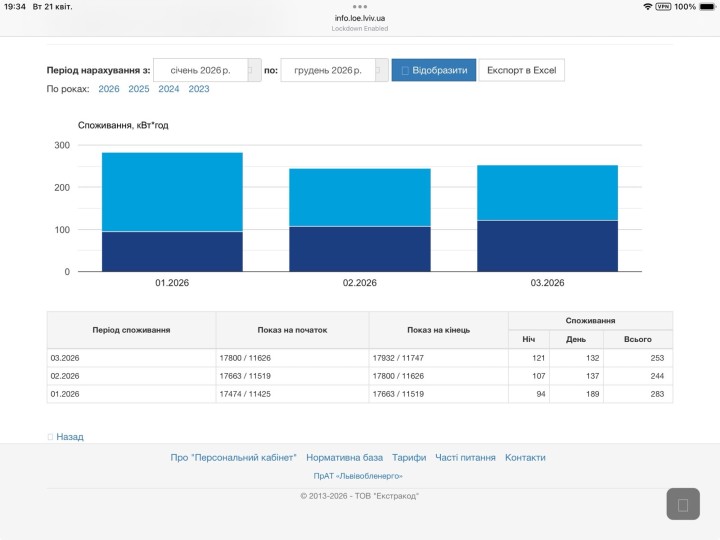Screen dimensions: 720x540
Task: Go back via the Назад link
Action: click(x=70, y=437)
